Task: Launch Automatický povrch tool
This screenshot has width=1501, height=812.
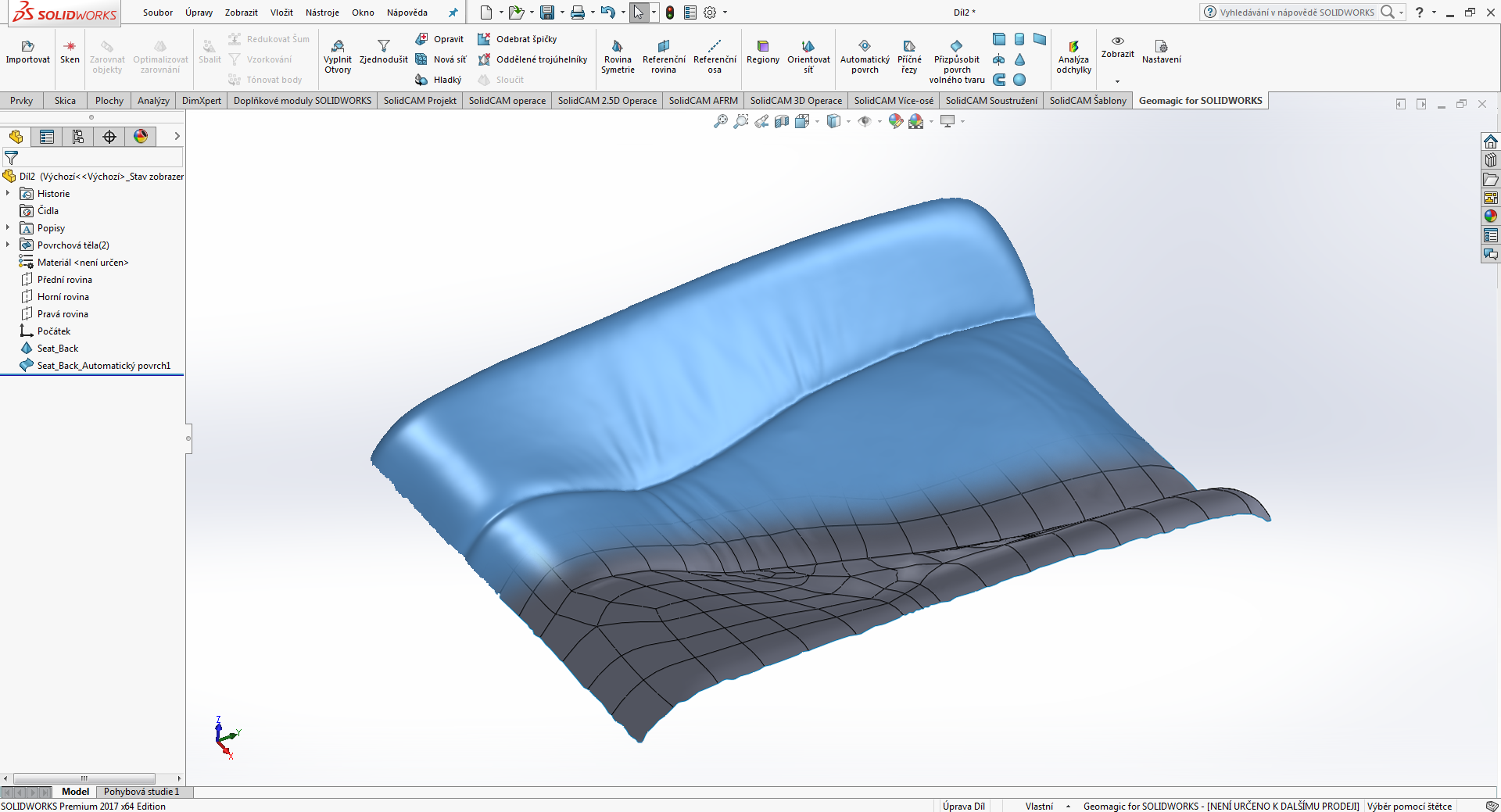Action: point(865,47)
